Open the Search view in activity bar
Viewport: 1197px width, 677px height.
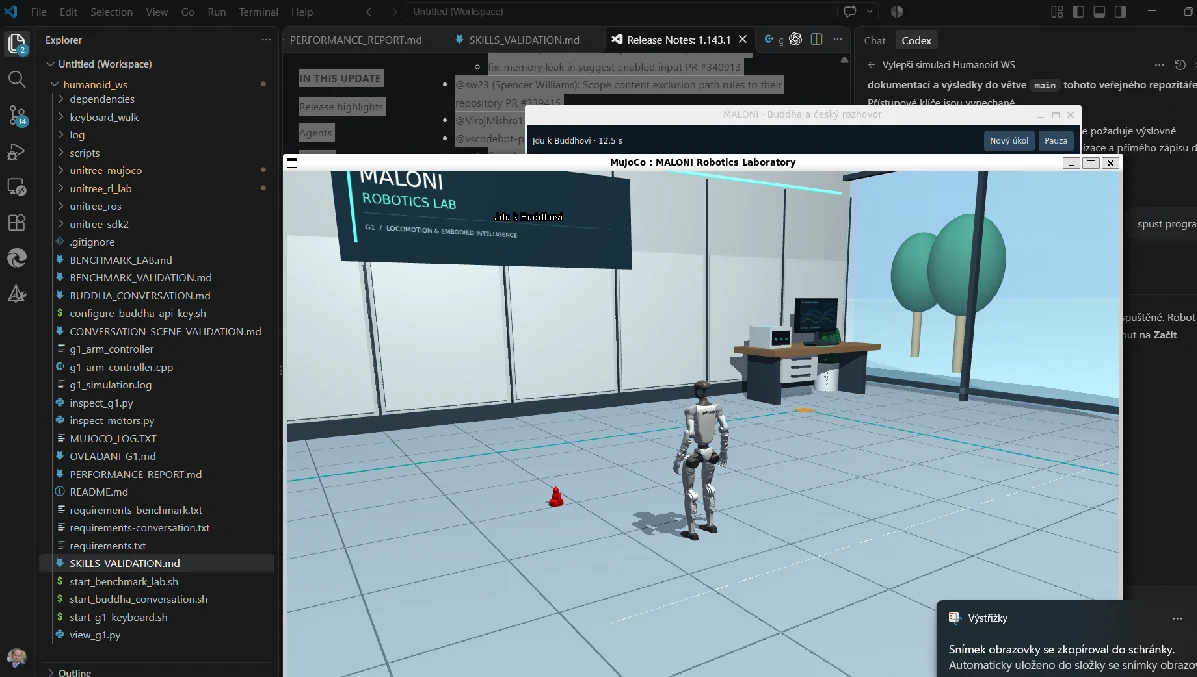(x=16, y=79)
